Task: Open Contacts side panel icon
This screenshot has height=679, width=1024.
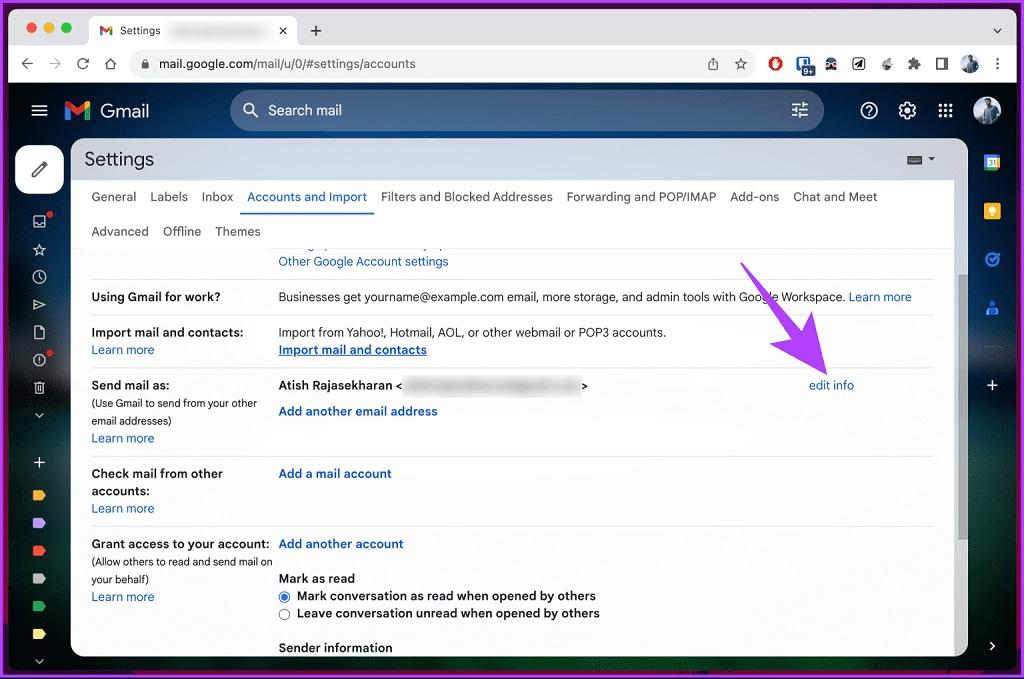Action: tap(992, 308)
